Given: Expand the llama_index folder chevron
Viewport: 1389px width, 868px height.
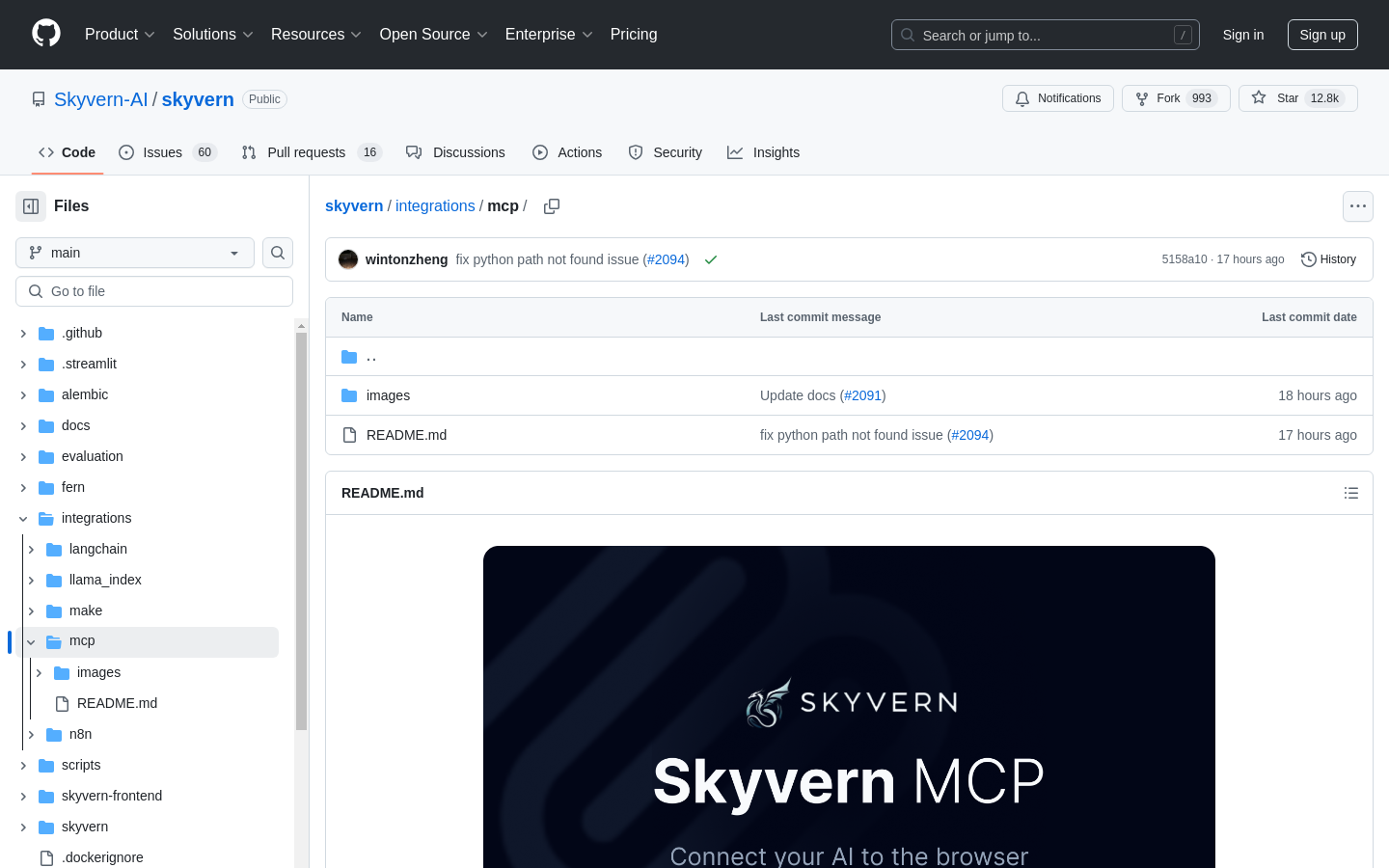Looking at the screenshot, I should point(31,581).
